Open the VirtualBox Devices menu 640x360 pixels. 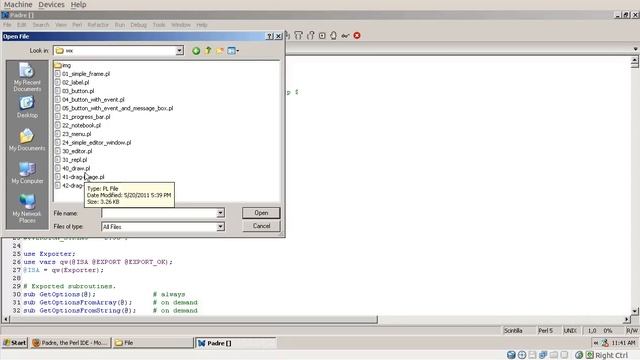(x=51, y=4)
